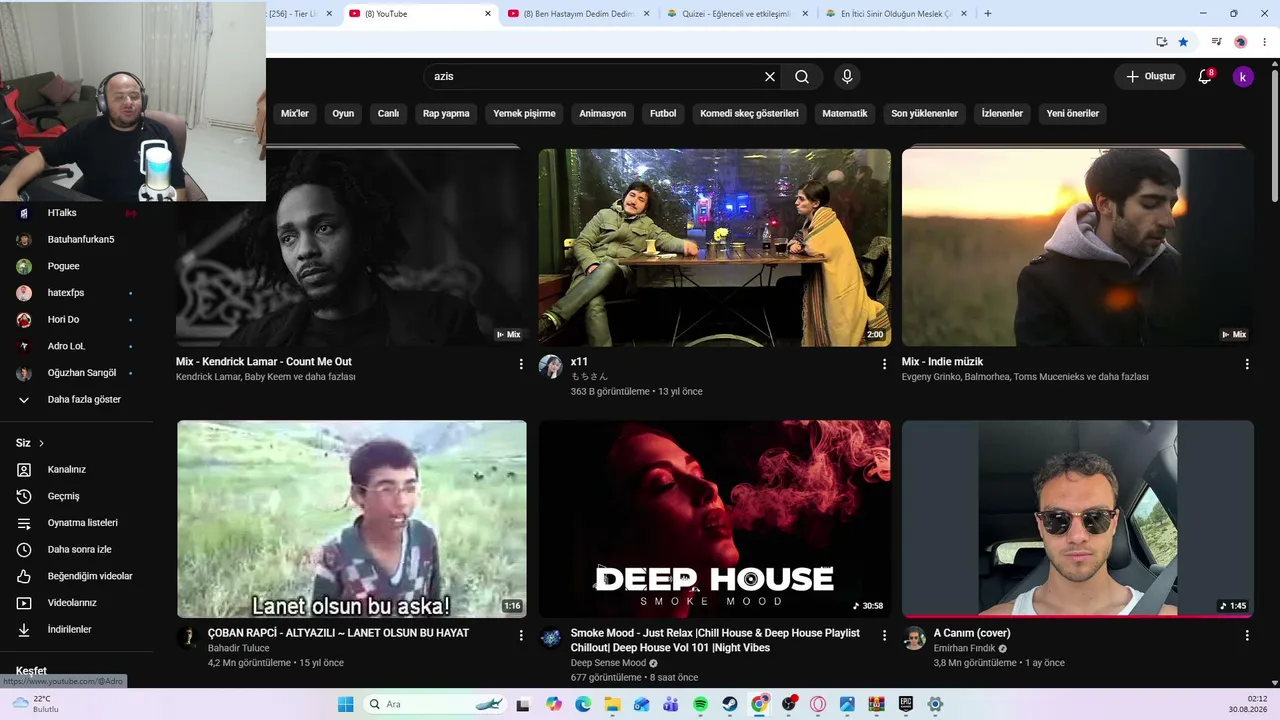The image size is (1280, 720).
Task: Open Daha sonra izle in the sidebar
Action: (x=77, y=550)
